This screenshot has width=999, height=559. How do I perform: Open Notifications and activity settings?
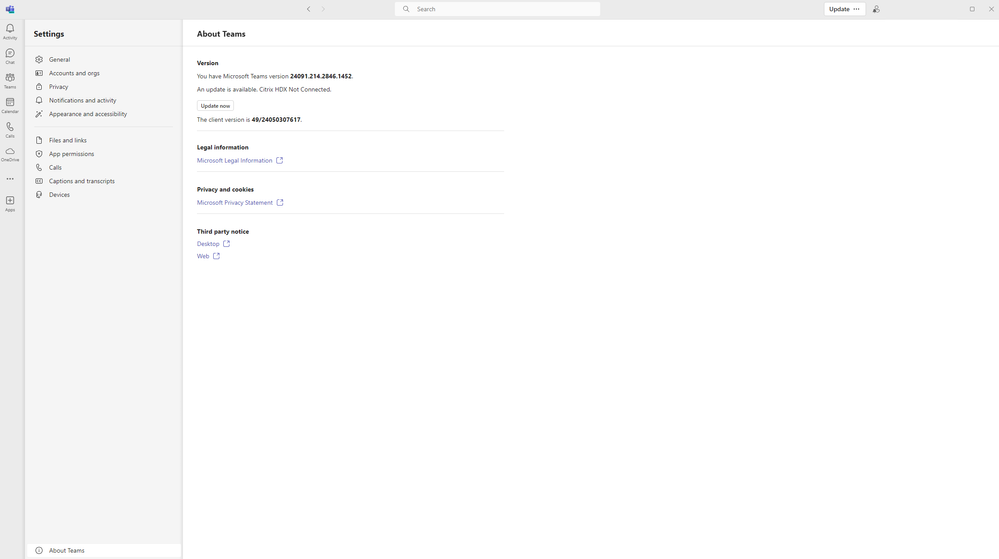[103, 100]
